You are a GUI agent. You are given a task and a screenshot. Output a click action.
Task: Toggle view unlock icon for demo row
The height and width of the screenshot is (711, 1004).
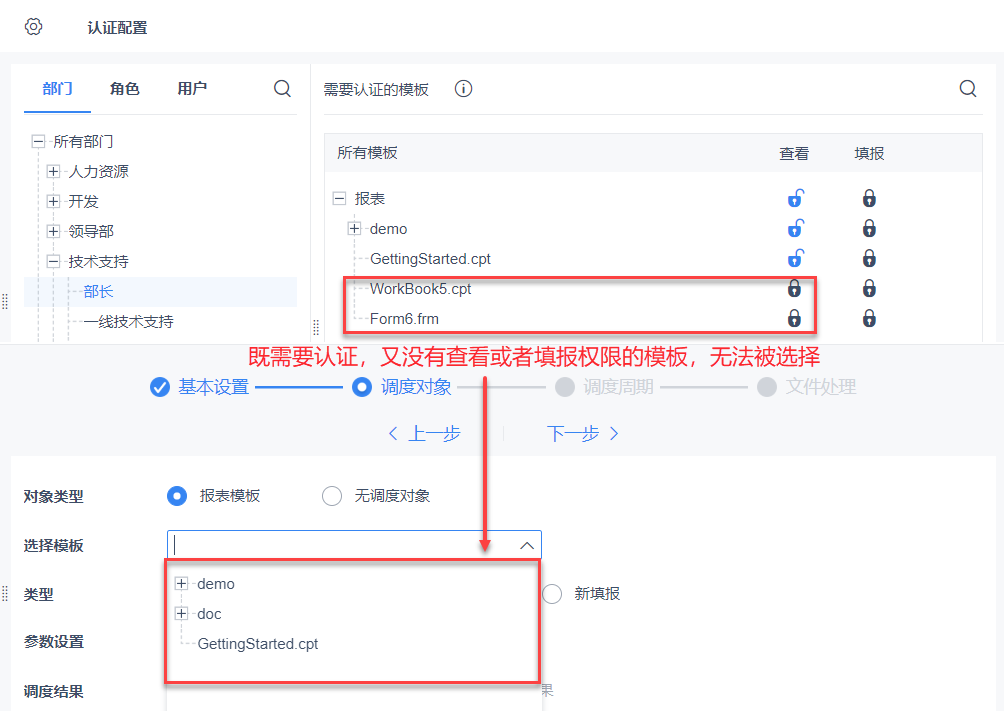click(795, 229)
